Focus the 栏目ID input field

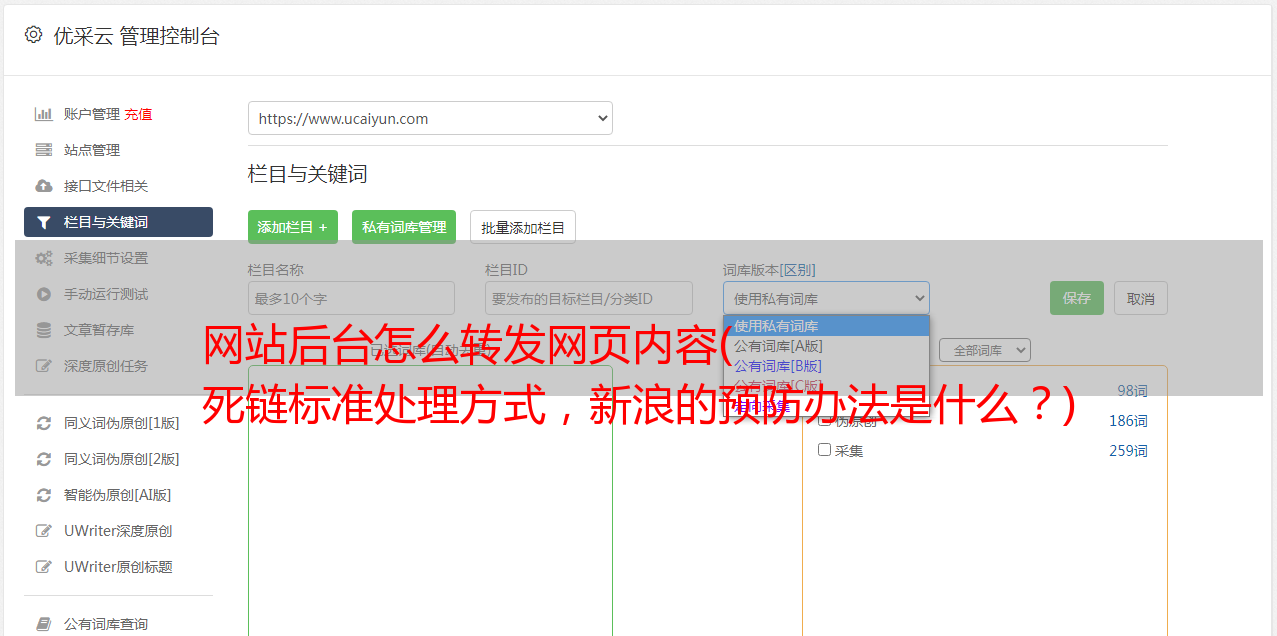click(x=589, y=298)
